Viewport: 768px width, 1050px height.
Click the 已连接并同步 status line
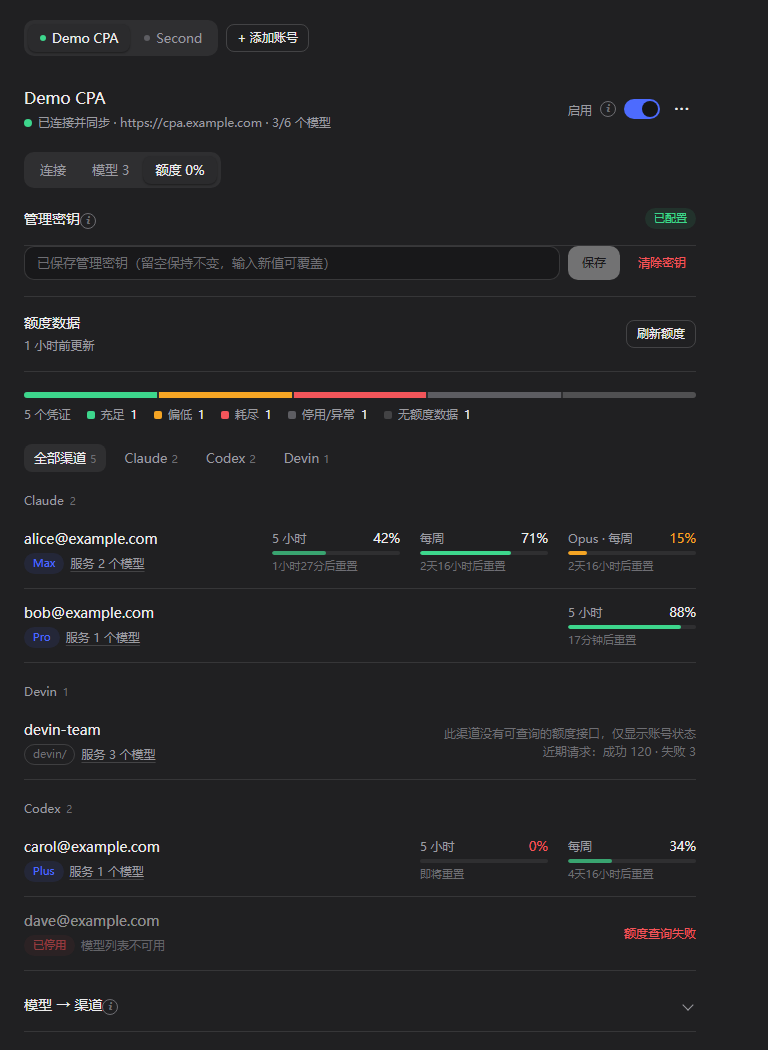point(177,123)
